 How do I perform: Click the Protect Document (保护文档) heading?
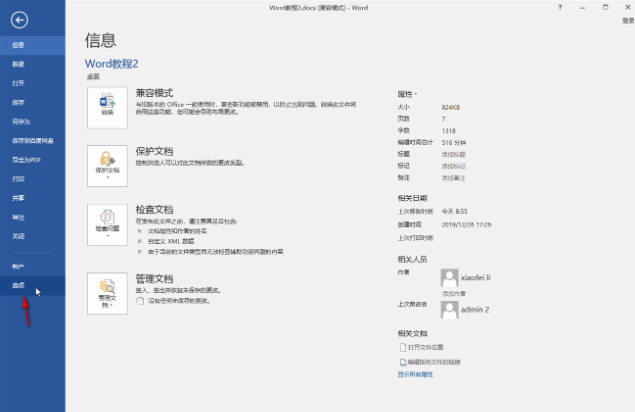[x=154, y=151]
